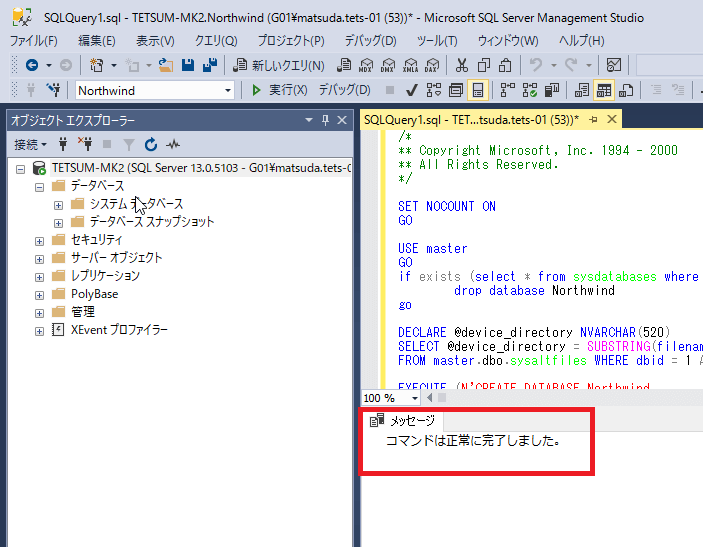Collapse the データベース folder node
703x547 pixels.
(x=40, y=186)
